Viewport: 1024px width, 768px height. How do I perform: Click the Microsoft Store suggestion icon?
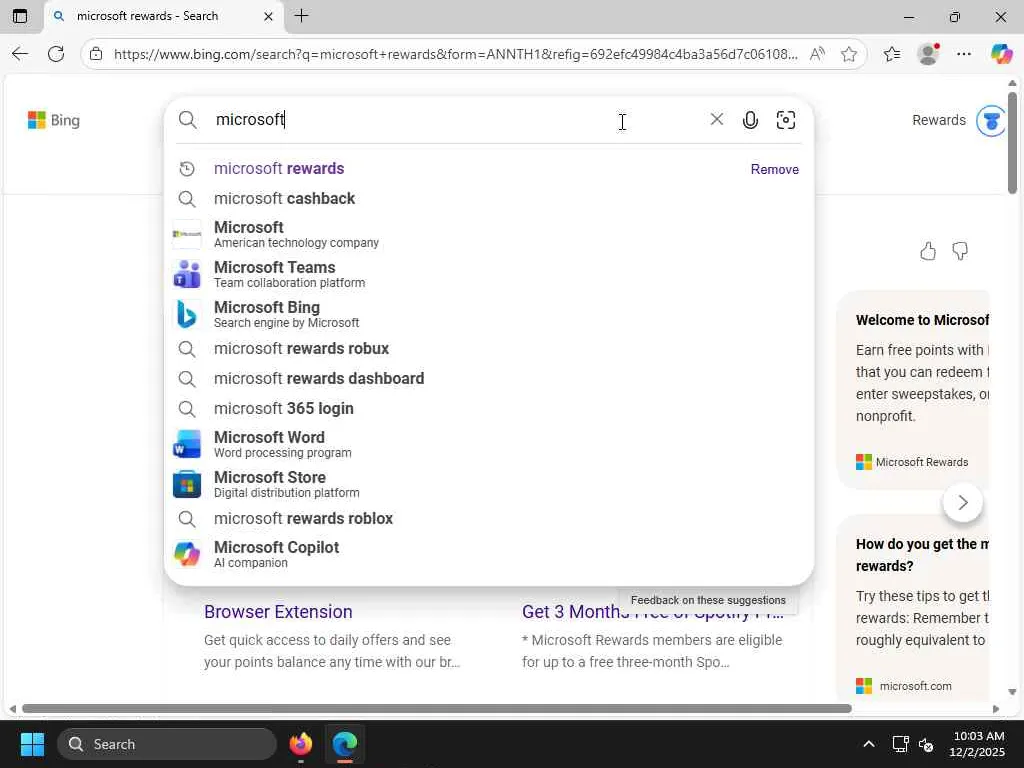(187, 484)
